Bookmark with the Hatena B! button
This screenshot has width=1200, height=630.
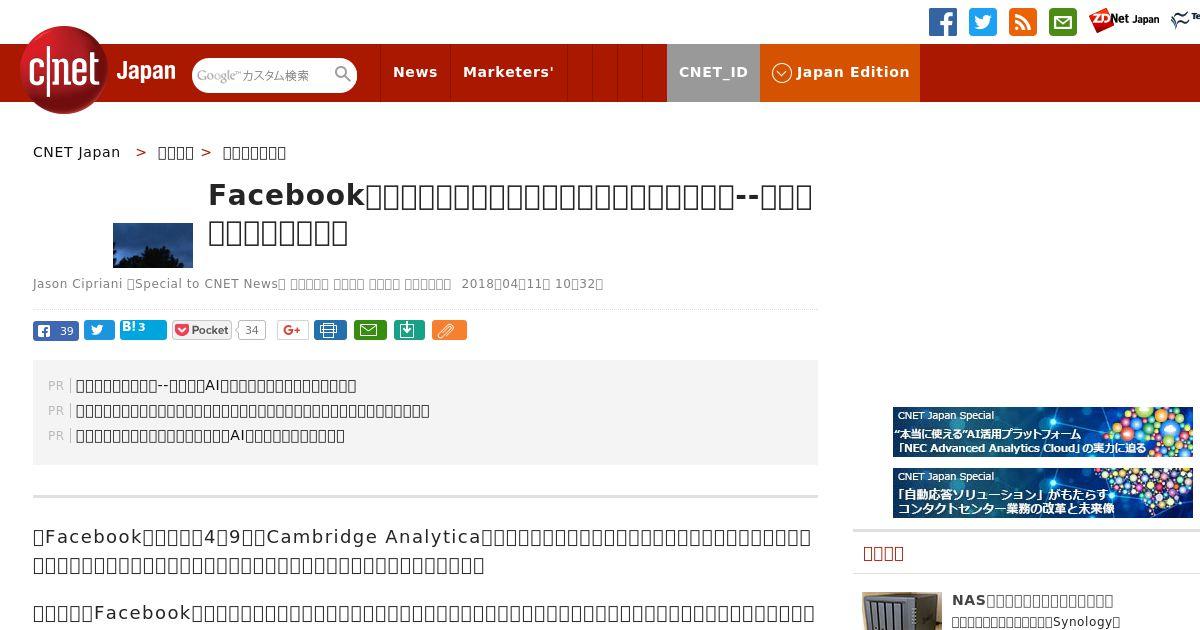pos(143,329)
